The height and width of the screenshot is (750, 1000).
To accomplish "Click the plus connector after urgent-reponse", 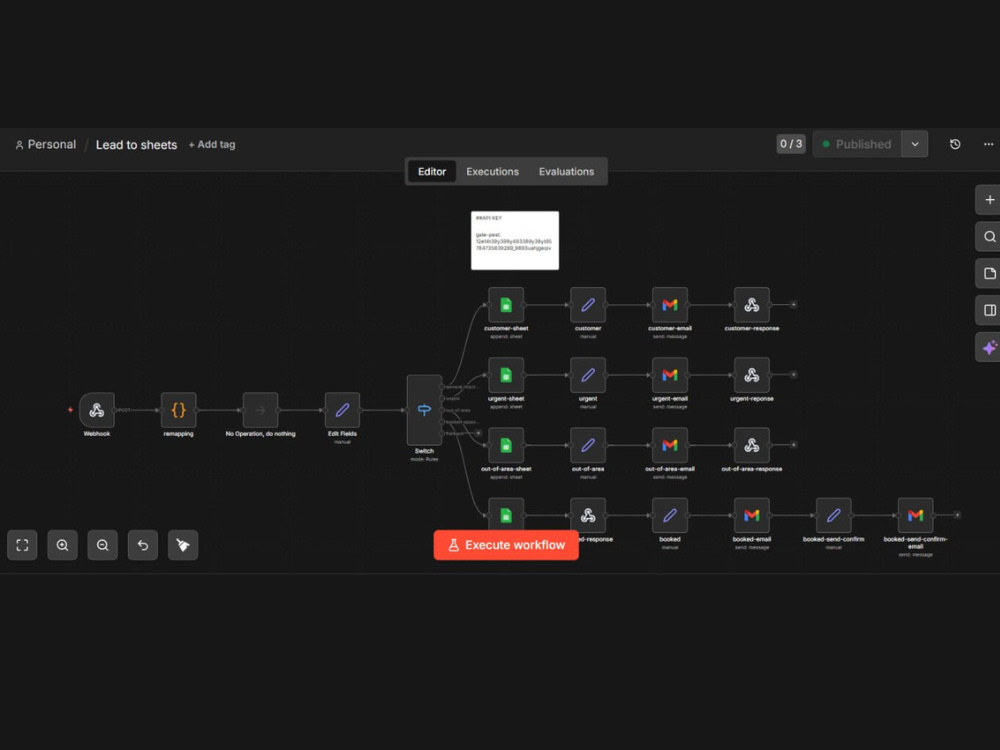I will tap(793, 375).
